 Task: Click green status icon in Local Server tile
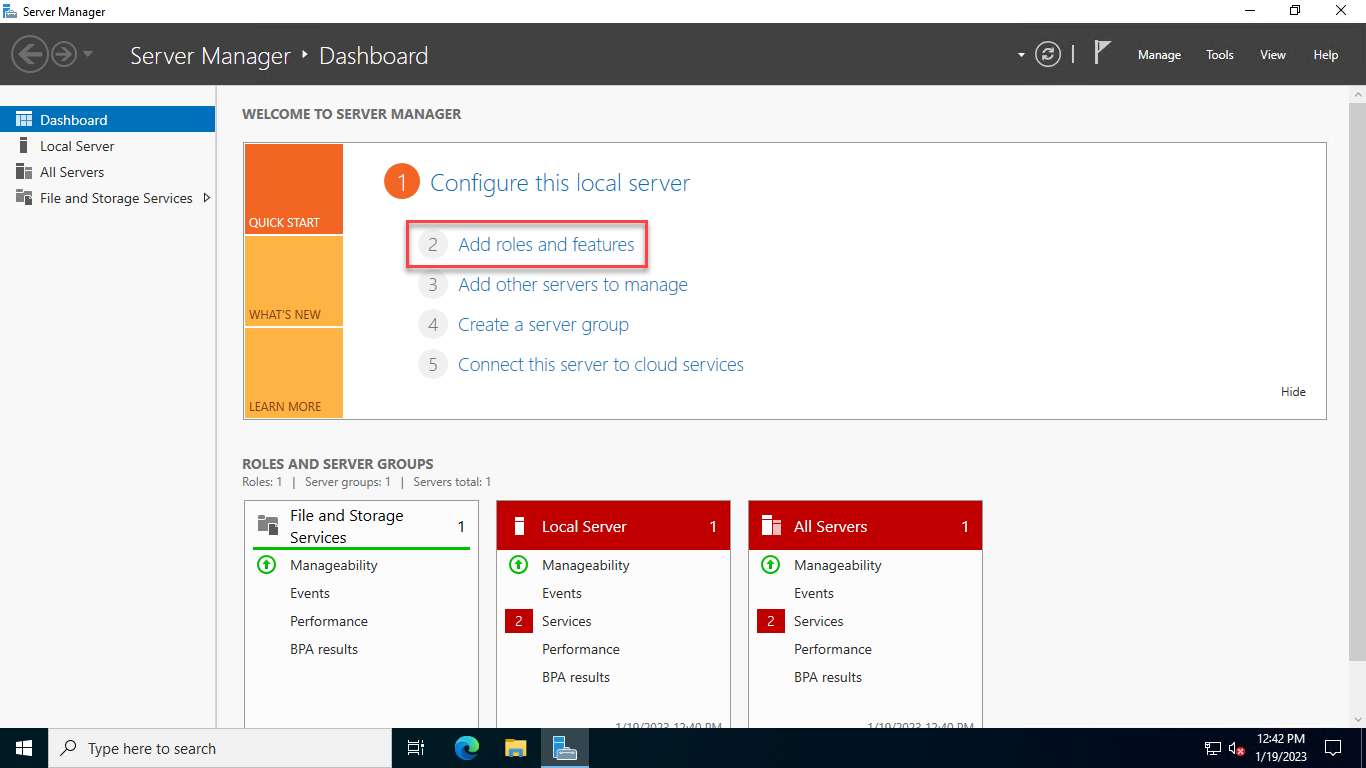[x=518, y=564]
